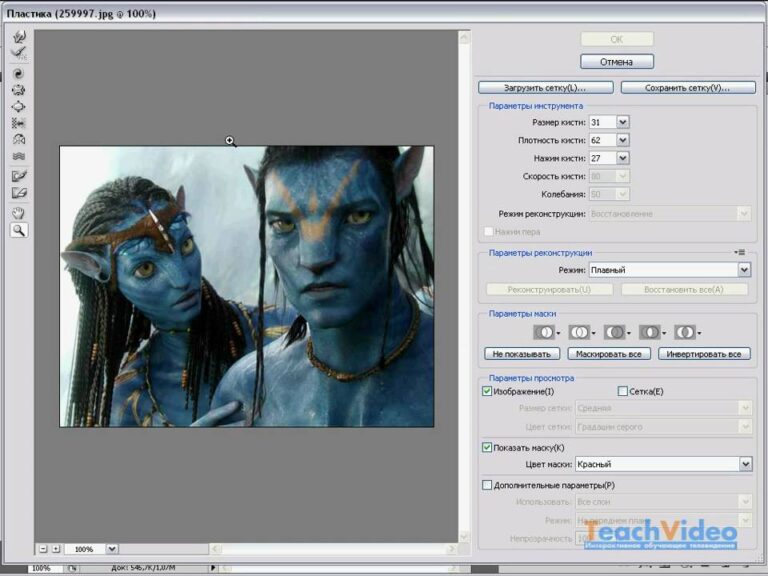Viewport: 768px width, 576px height.
Task: Select the Reconstruct tool
Action: [x=19, y=52]
